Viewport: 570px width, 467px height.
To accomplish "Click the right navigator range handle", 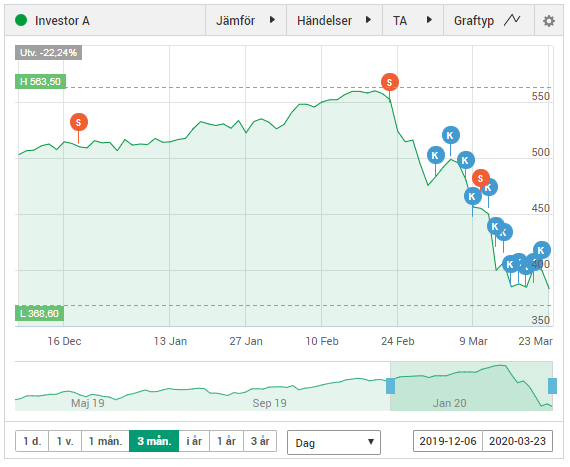I will click(x=552, y=386).
